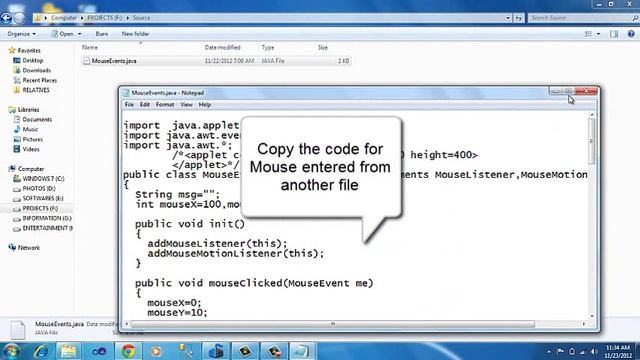Click the Action Center flag tray icon
This screenshot has height=360, width=640.
pos(560,351)
